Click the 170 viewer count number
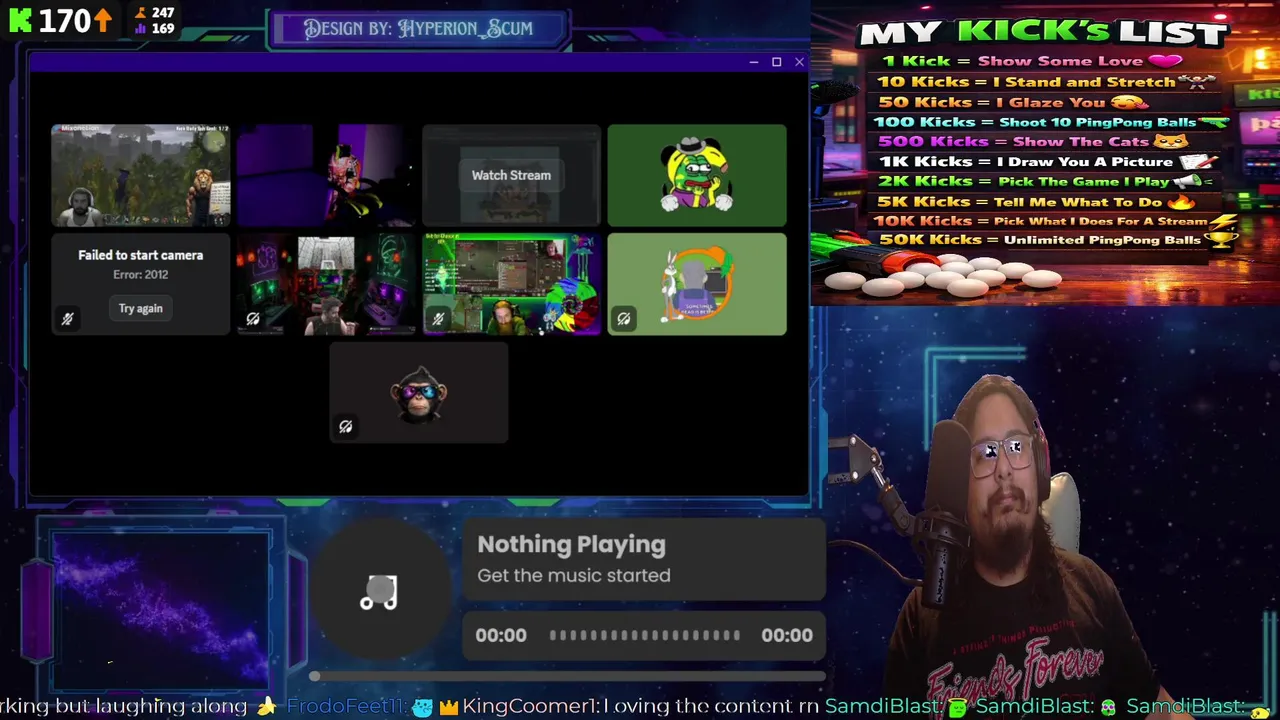Screen dimensions: 1280x720 click(64, 20)
